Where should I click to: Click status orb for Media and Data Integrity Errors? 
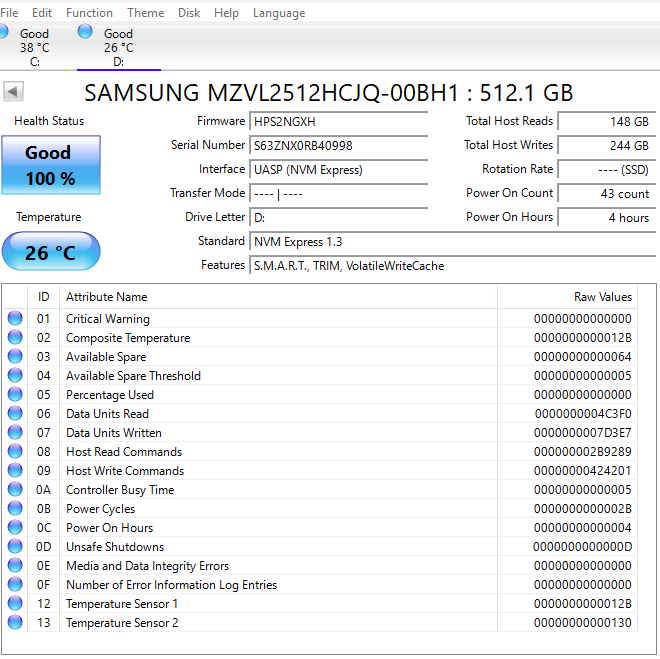(x=15, y=565)
